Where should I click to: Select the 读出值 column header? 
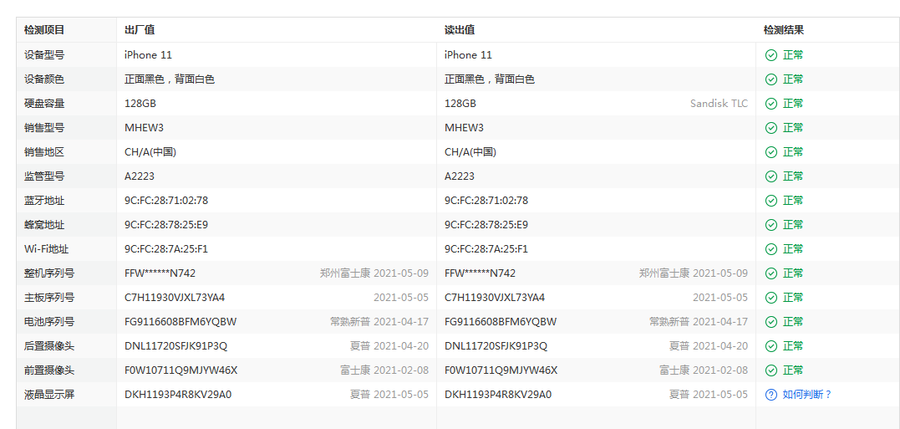tap(459, 30)
